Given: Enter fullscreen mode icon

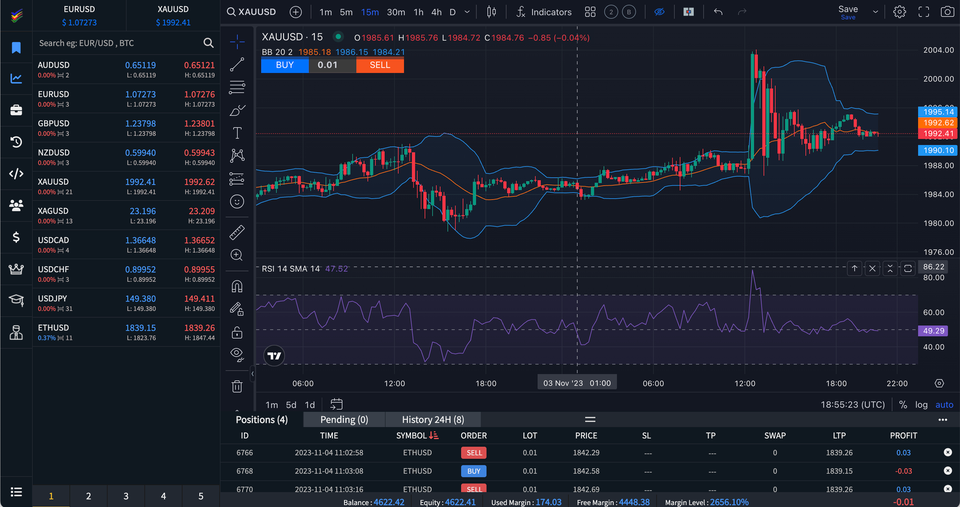Looking at the screenshot, I should [x=924, y=12].
